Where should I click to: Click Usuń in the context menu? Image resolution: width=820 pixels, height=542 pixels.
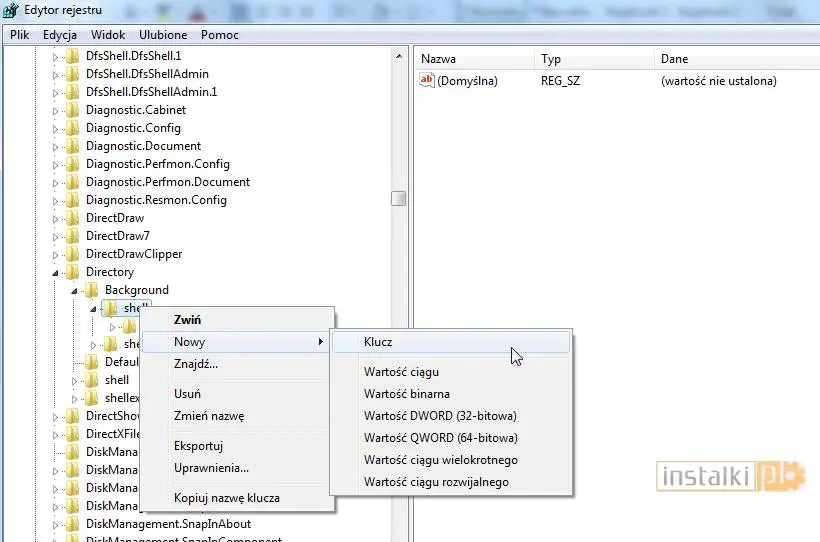click(187, 394)
